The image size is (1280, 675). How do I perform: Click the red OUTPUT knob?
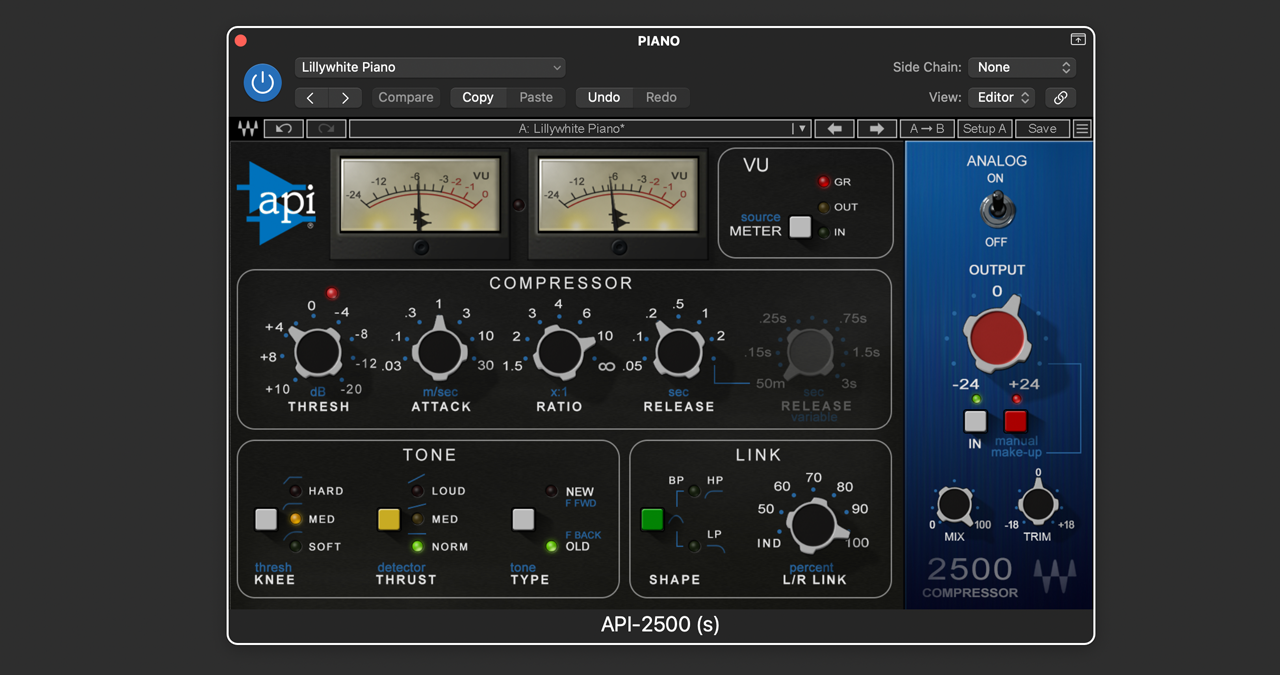coord(997,335)
